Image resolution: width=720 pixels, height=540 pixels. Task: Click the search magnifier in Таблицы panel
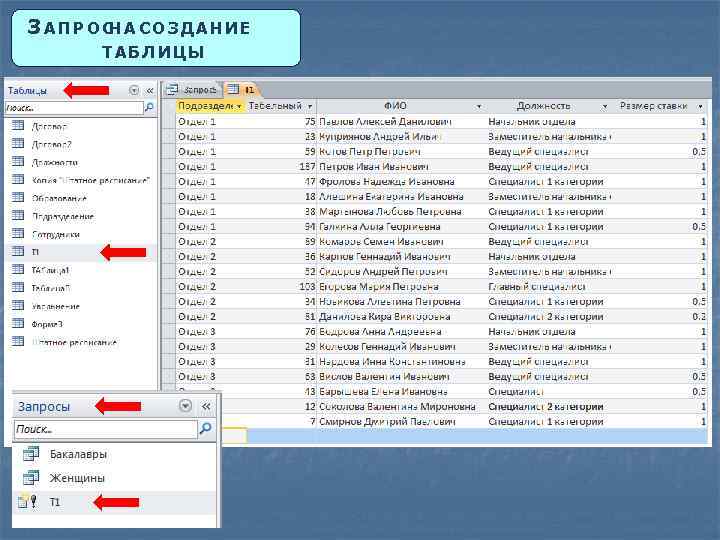149,107
